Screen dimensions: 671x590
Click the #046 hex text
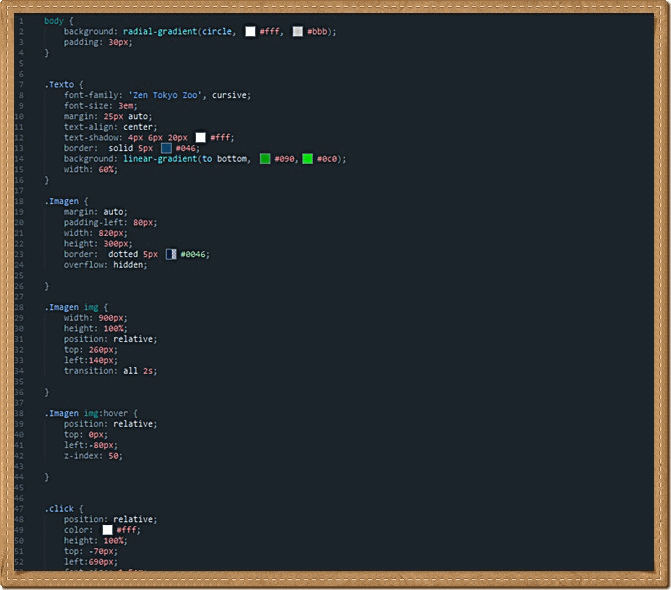[x=186, y=148]
